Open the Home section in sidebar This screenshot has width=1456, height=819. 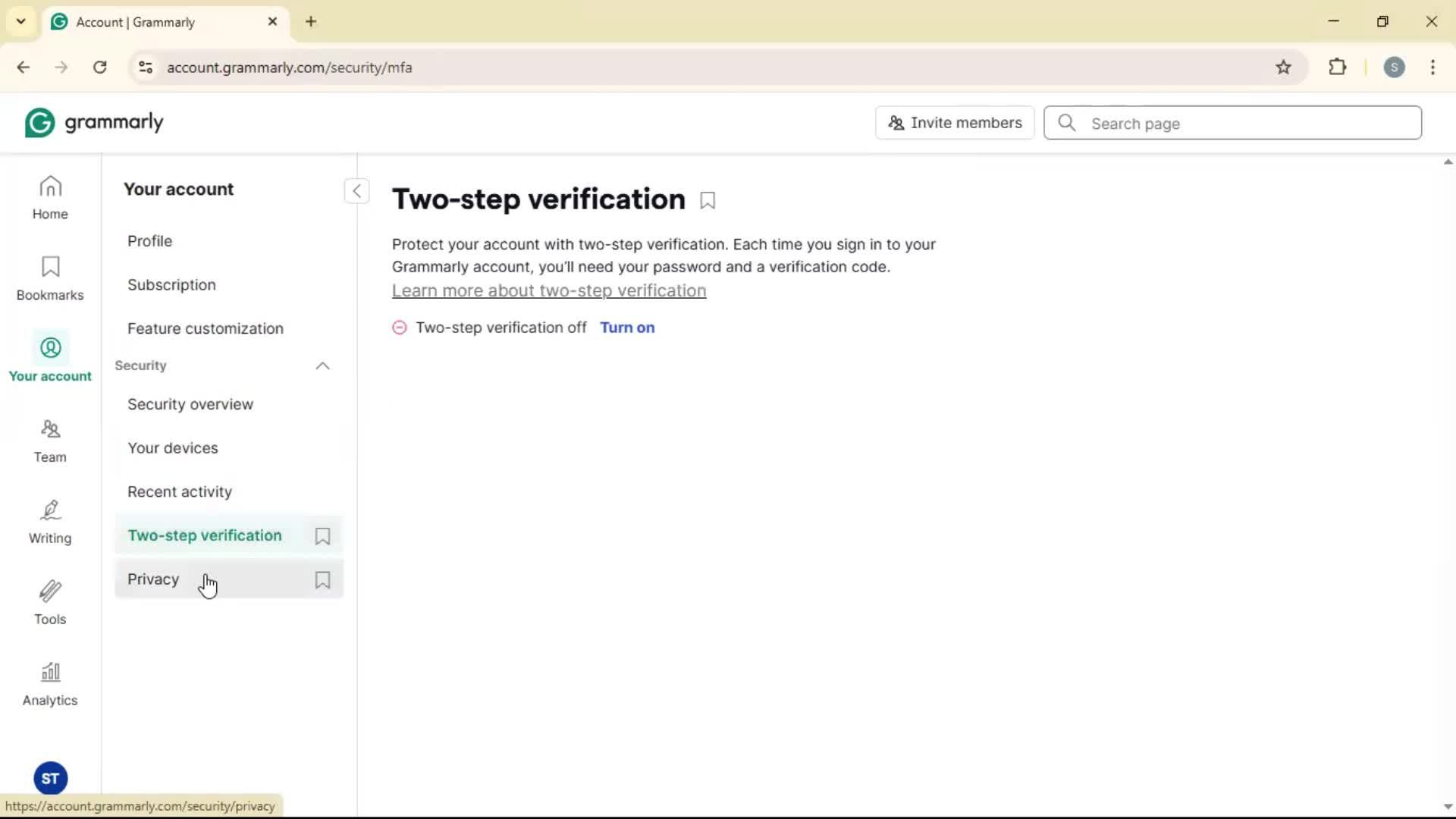[50, 198]
